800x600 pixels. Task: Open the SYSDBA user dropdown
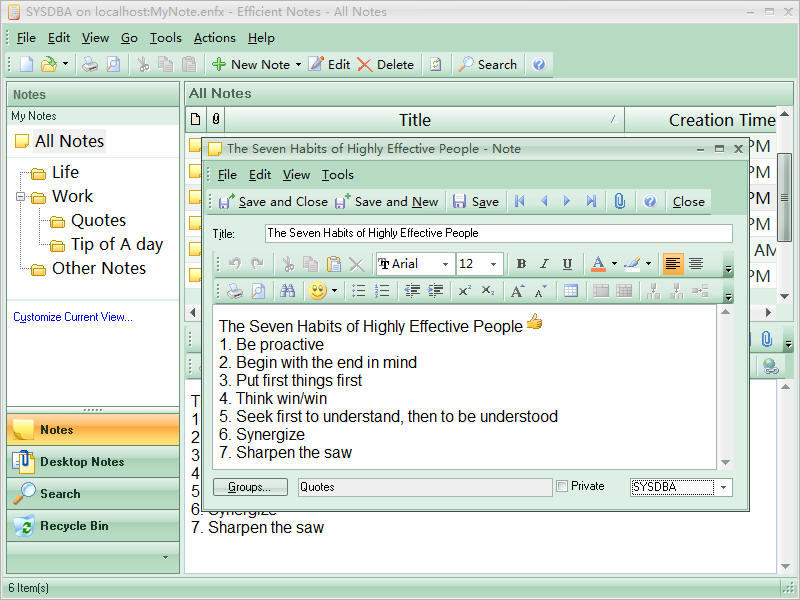click(x=723, y=487)
